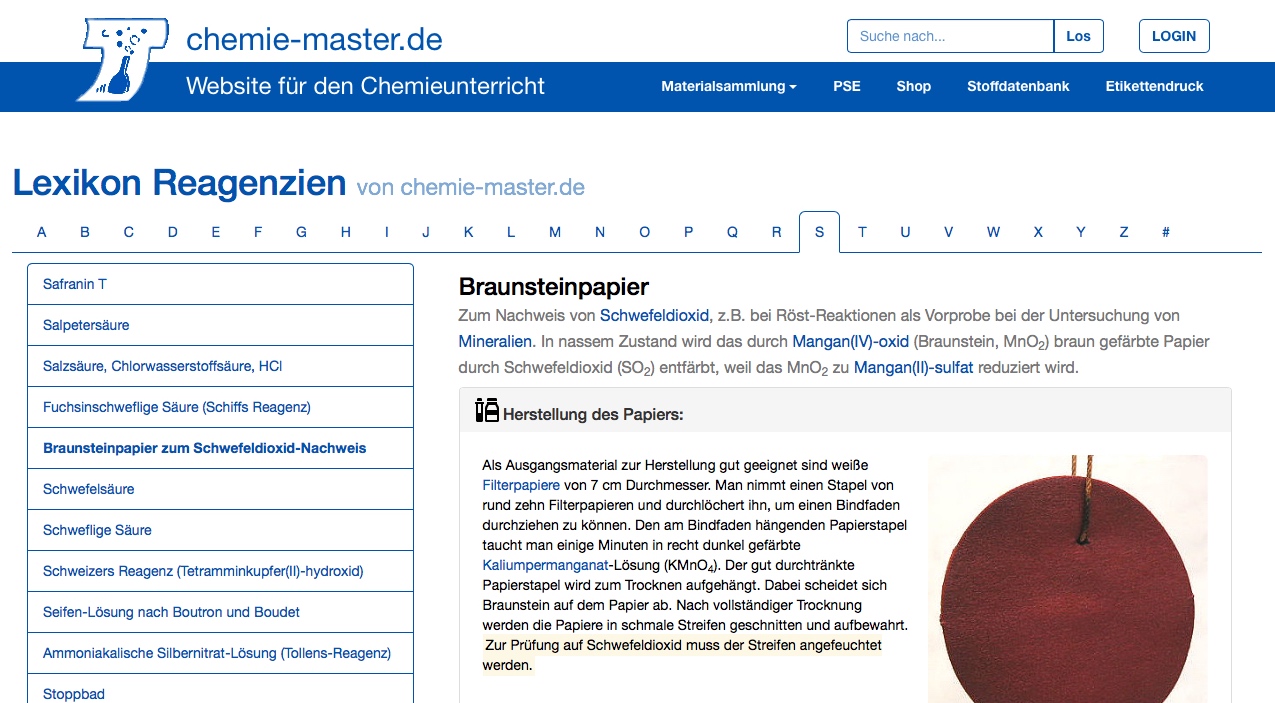
Task: Select the letter M tab
Action: [555, 232]
